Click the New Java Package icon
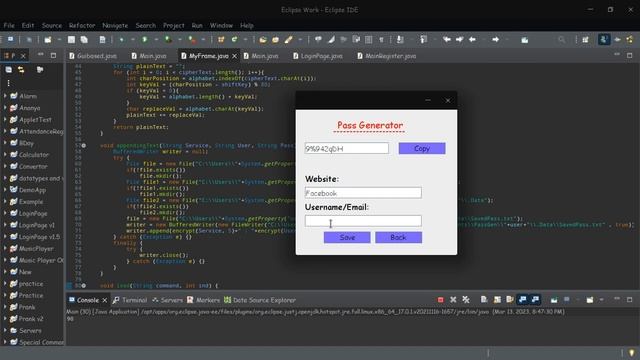This screenshot has height=360, width=640. coord(221,40)
